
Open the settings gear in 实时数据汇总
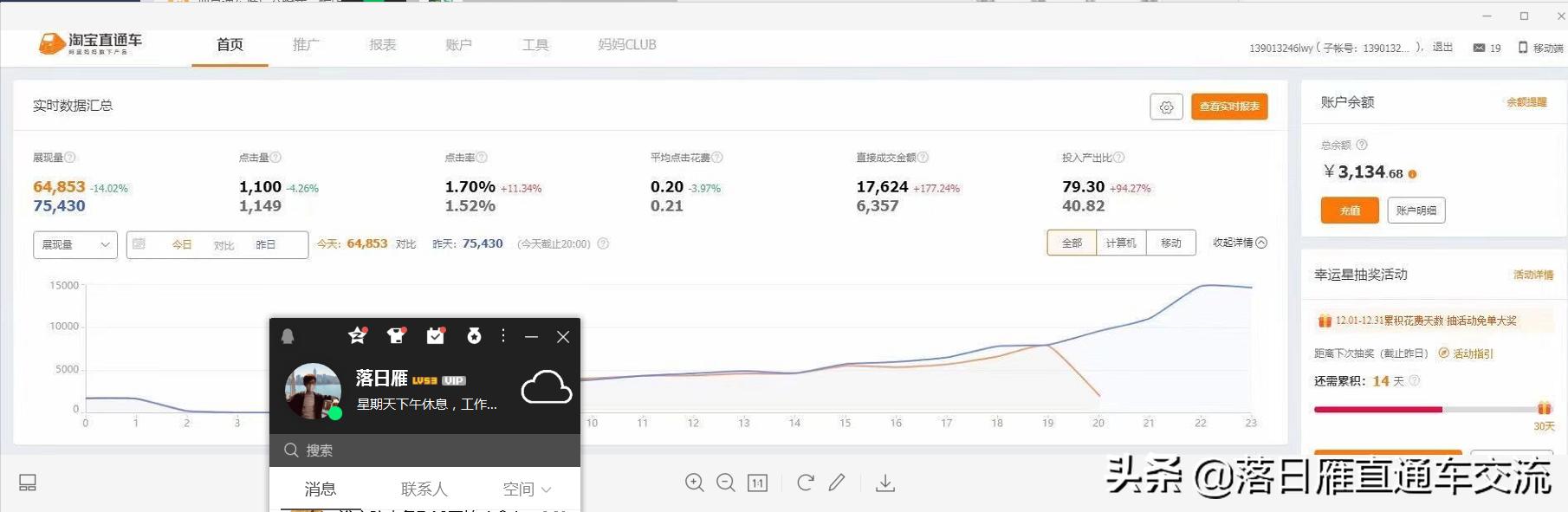tap(1166, 107)
